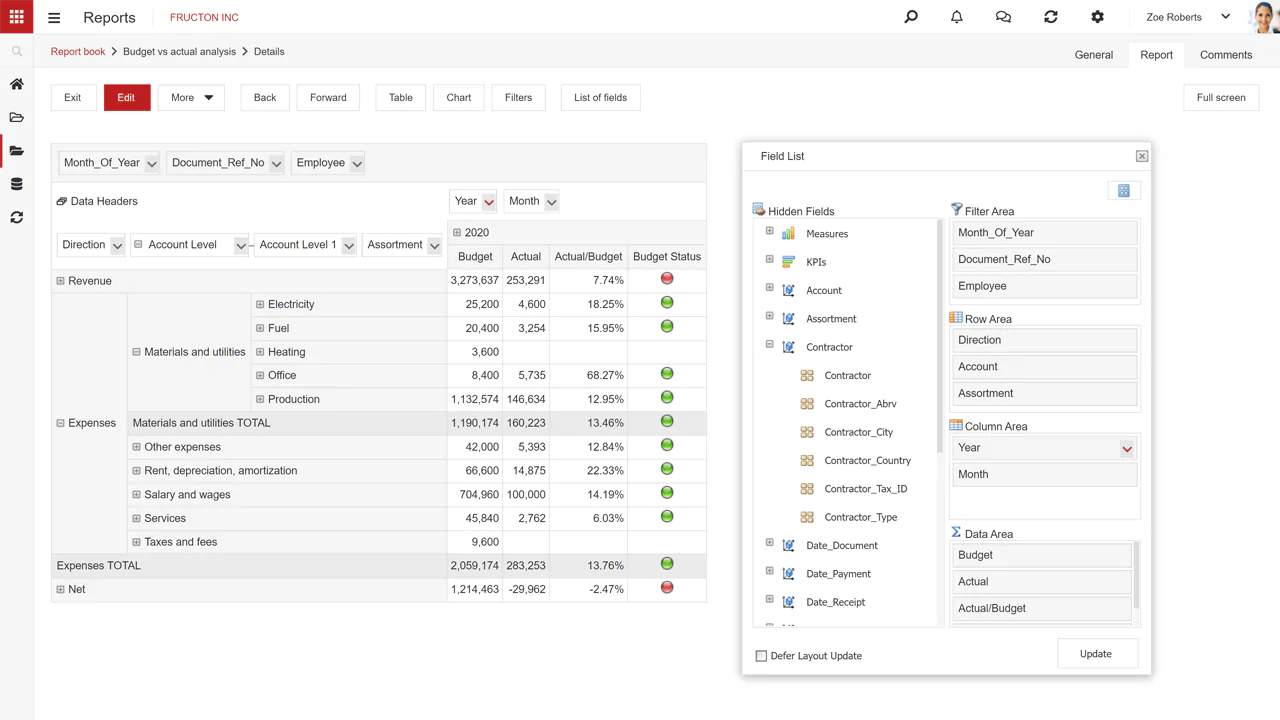The height and width of the screenshot is (720, 1280).
Task: Open search from the top bar
Action: click(x=910, y=17)
